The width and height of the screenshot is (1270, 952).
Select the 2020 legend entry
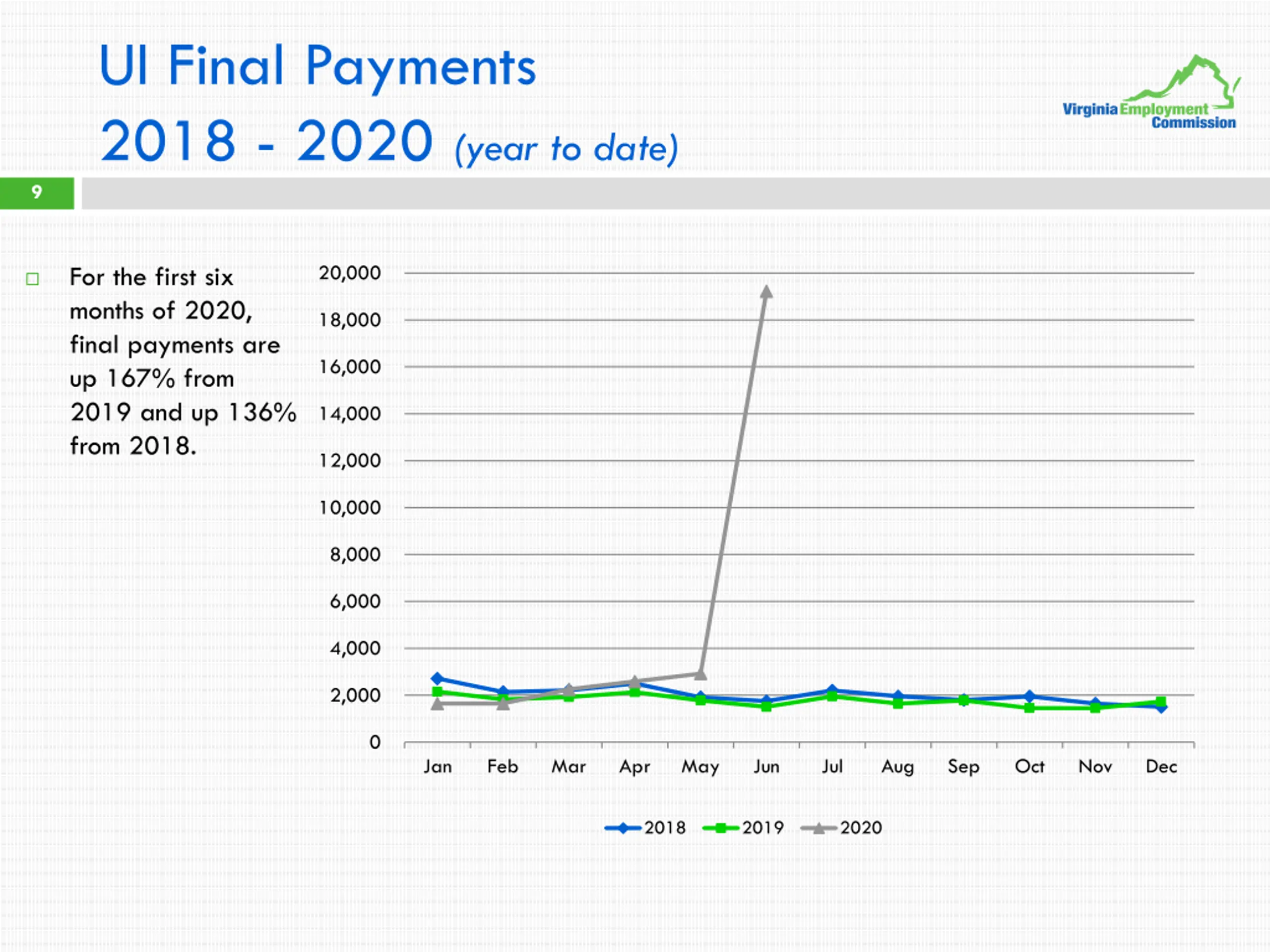(x=841, y=828)
